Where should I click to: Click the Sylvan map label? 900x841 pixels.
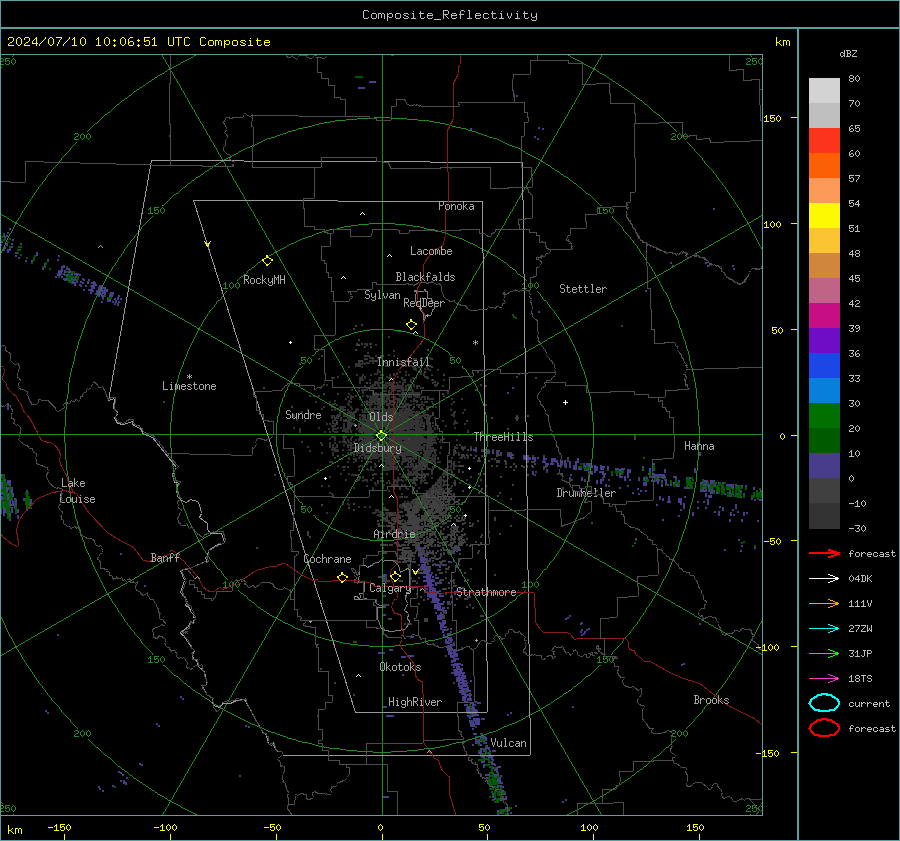point(382,295)
